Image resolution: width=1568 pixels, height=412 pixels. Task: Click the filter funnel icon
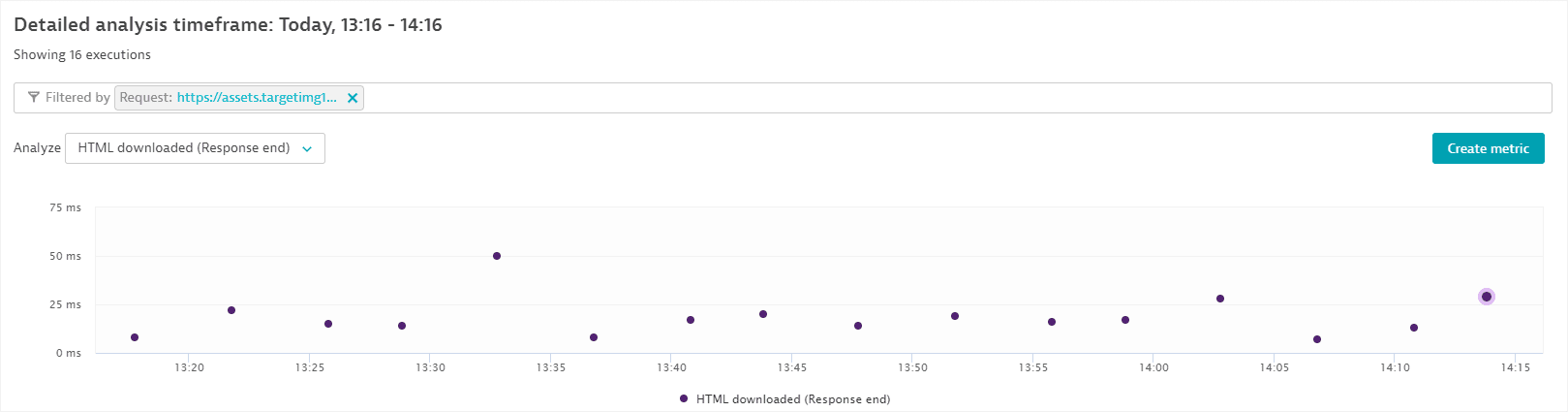coord(34,98)
